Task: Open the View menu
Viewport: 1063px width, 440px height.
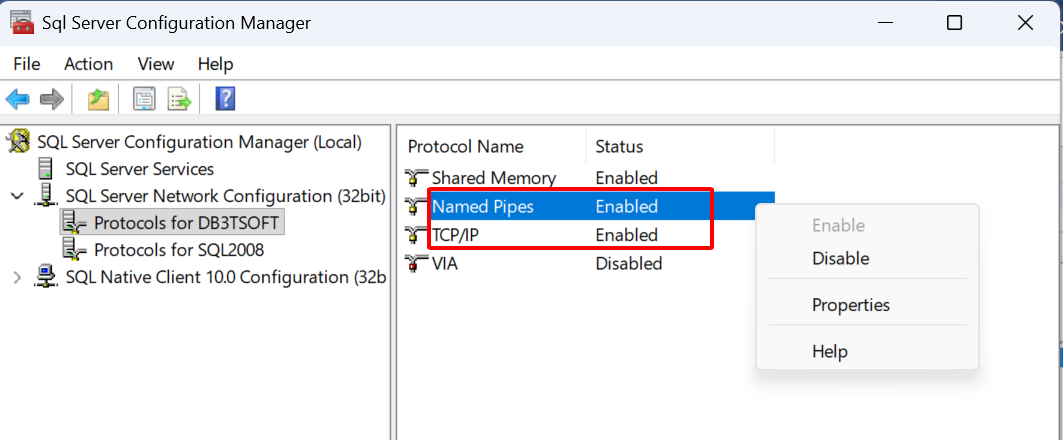Action: [156, 64]
